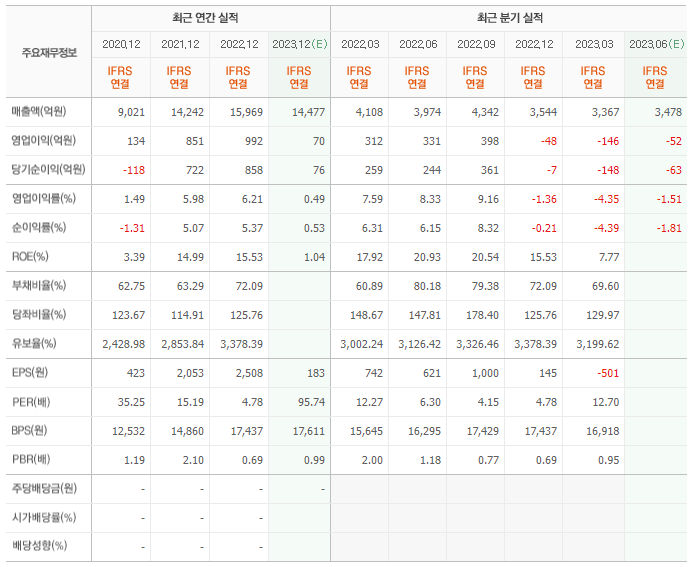Viewport: 693px width, 567px height.
Task: Click the 361 net income value
Action: [x=490, y=170]
